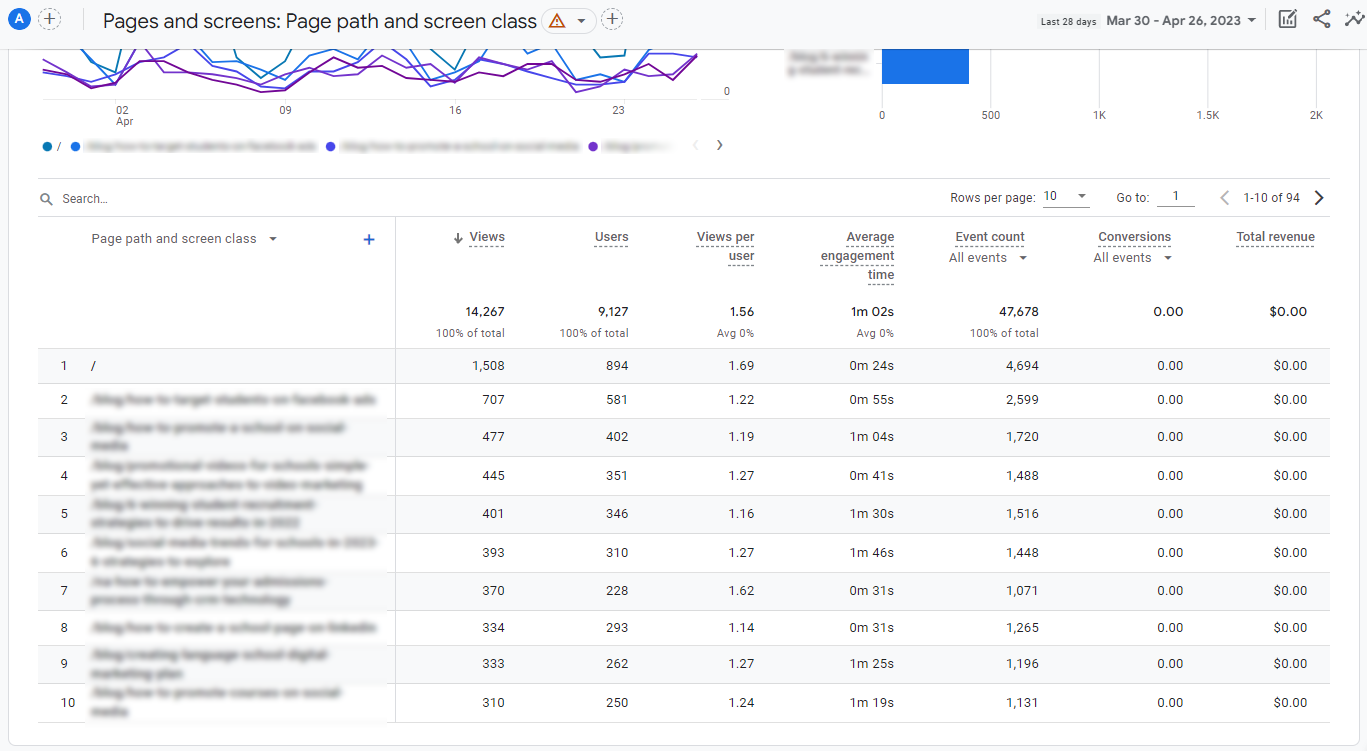Viewport: 1367px width, 751px height.
Task: Open the orange warning triangle dropdown
Action: [569, 21]
